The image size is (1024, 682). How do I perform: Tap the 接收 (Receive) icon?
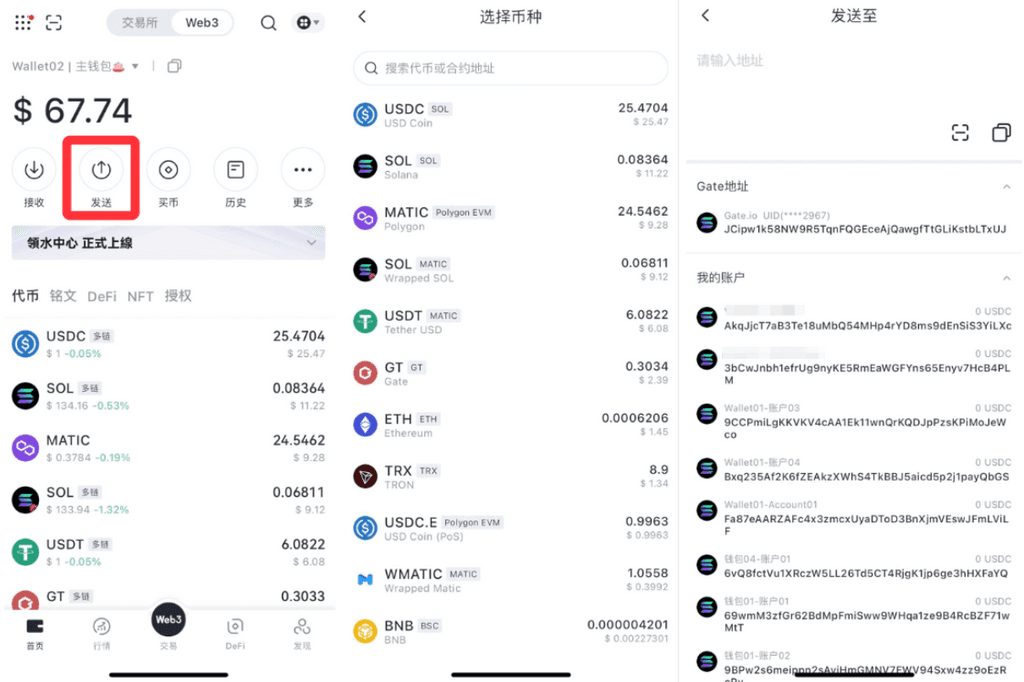(34, 171)
